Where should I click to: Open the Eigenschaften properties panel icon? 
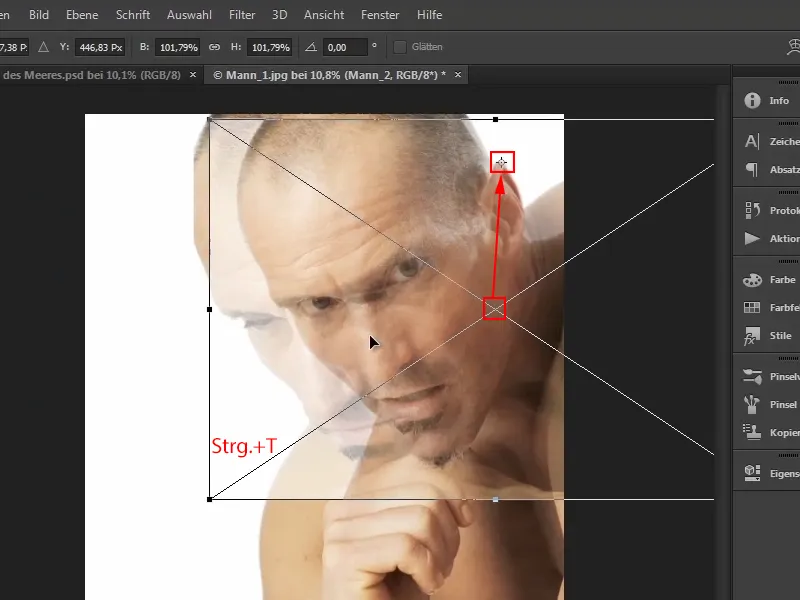point(752,473)
